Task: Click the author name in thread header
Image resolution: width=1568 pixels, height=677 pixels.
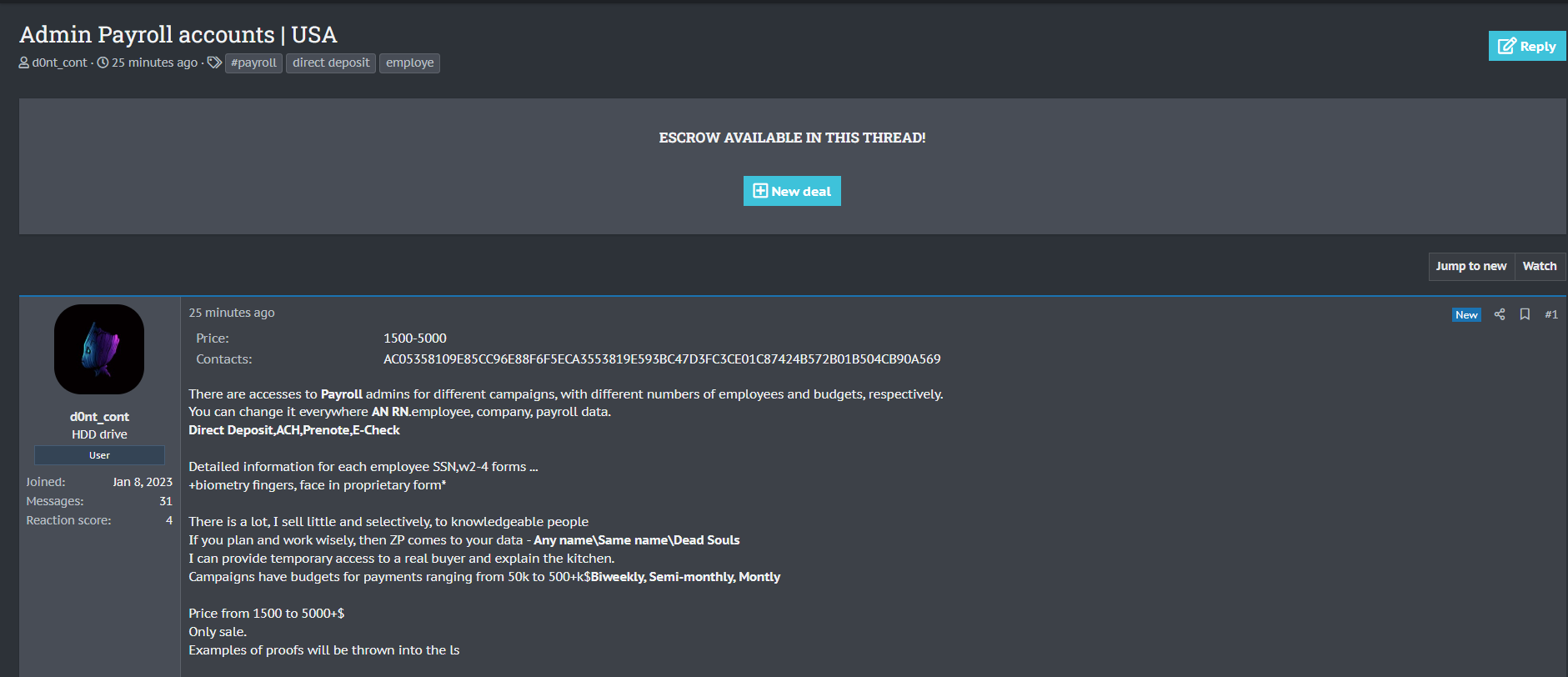Action: 59,63
